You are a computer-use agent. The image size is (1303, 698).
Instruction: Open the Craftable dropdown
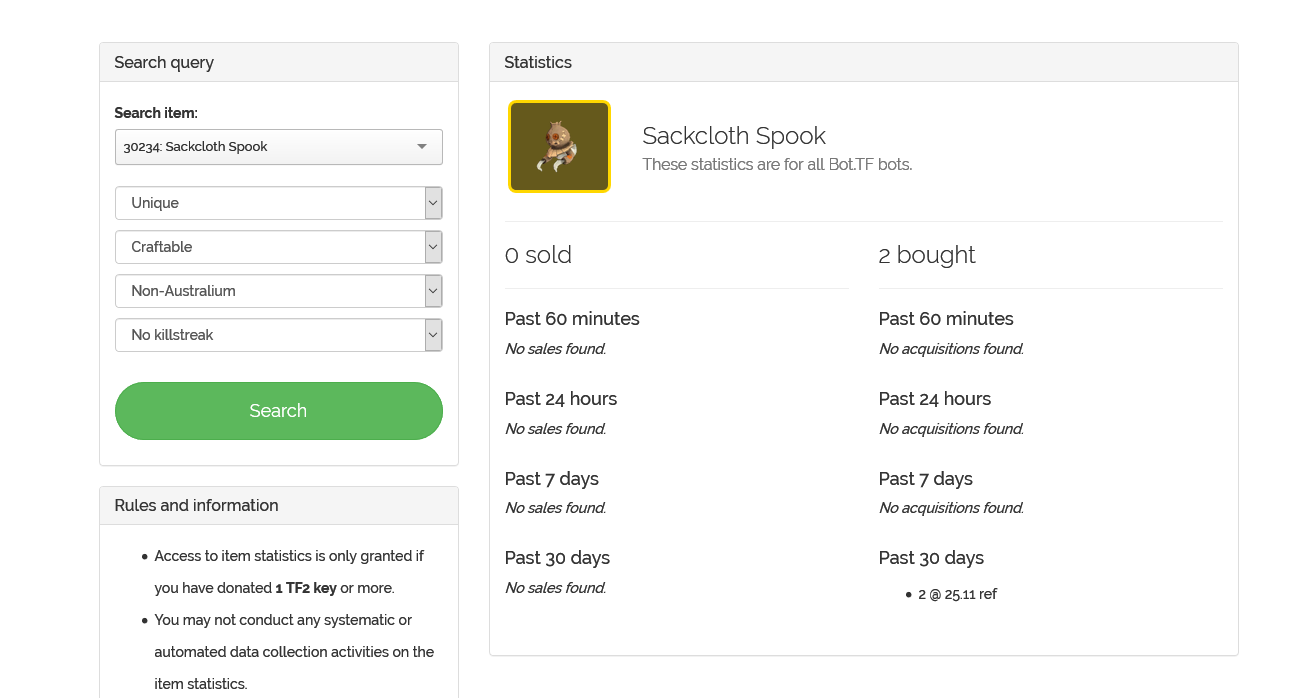click(x=278, y=247)
